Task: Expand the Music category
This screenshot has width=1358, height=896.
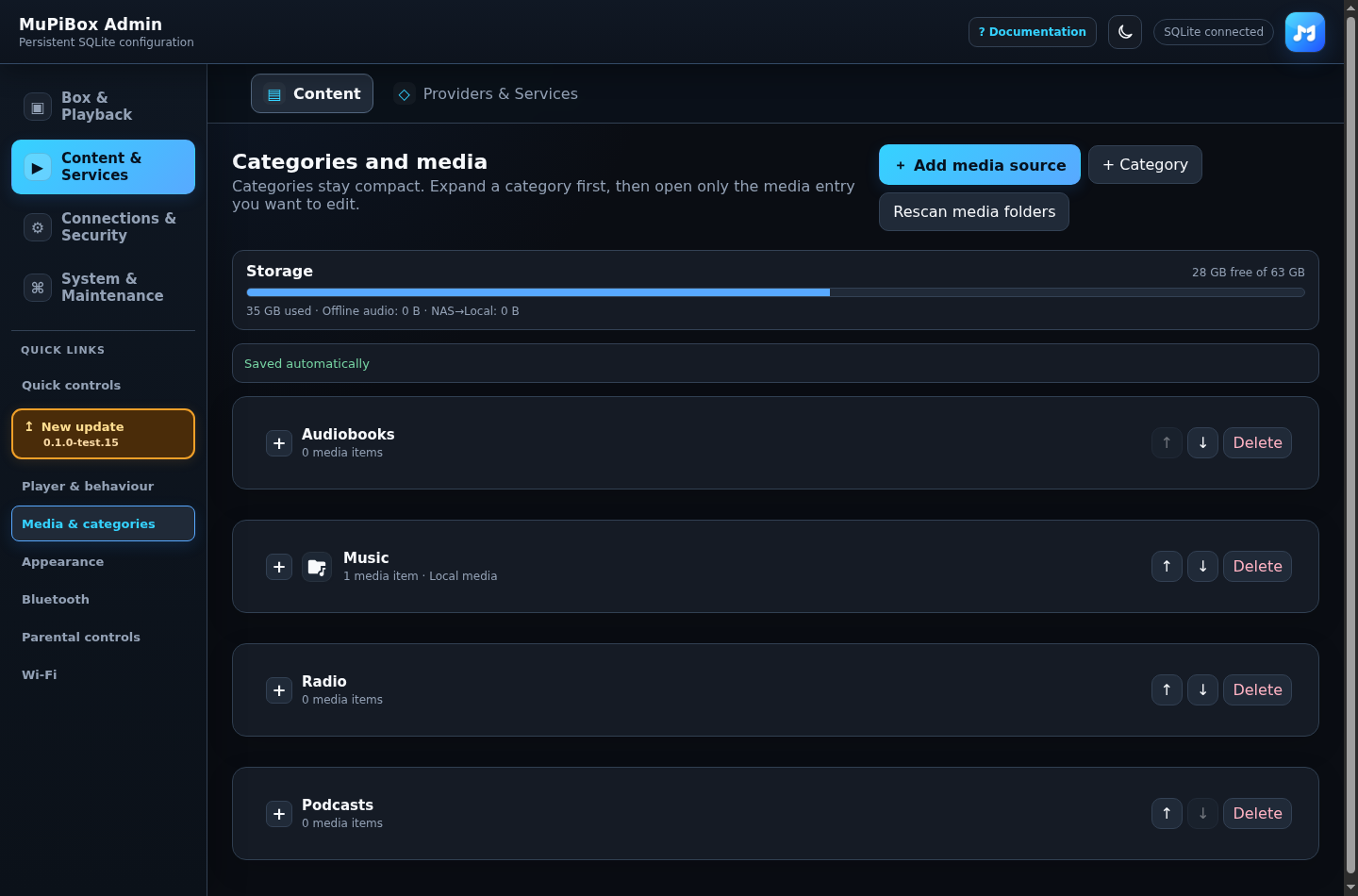Action: click(x=279, y=567)
